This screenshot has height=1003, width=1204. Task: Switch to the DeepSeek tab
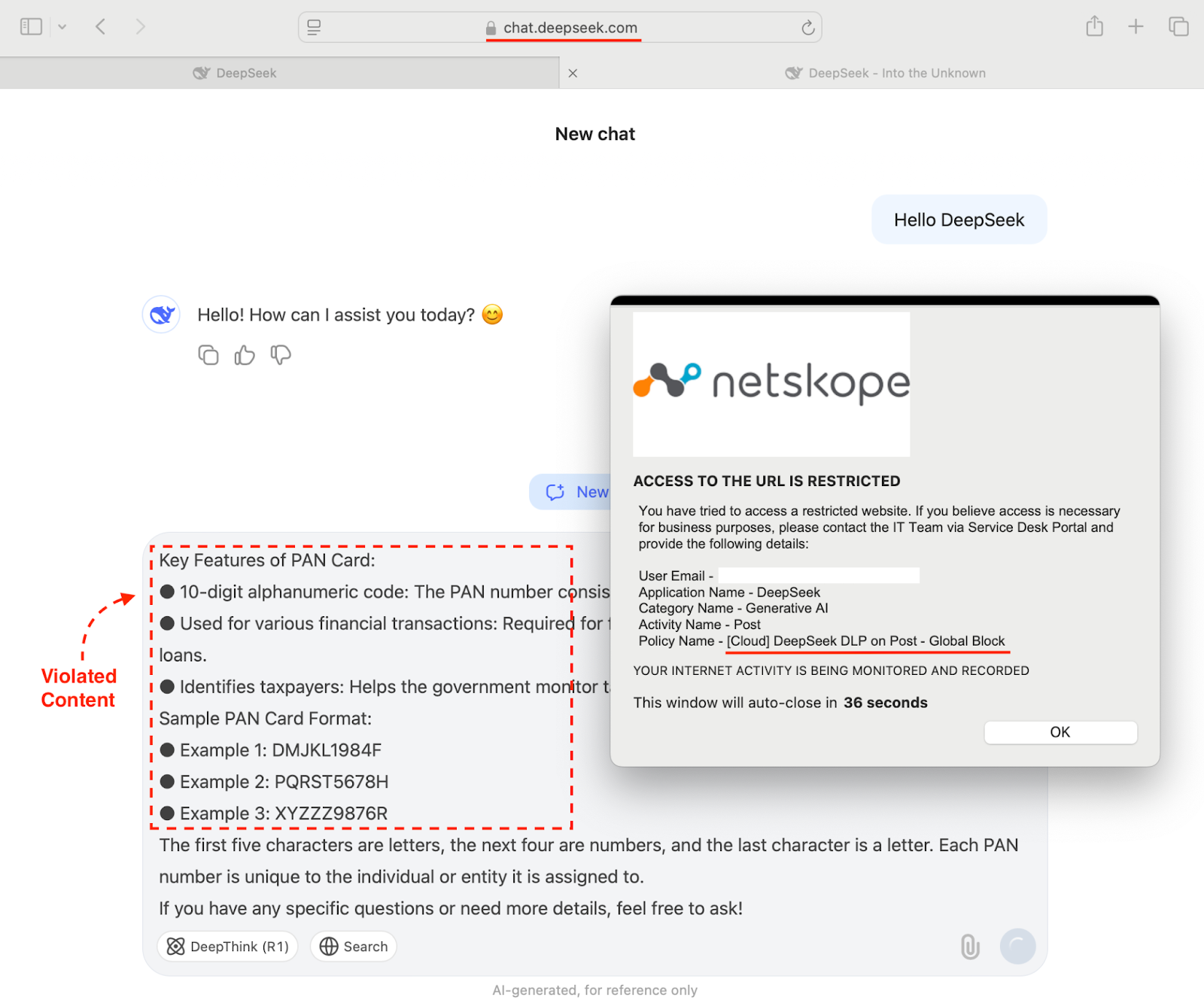(235, 73)
